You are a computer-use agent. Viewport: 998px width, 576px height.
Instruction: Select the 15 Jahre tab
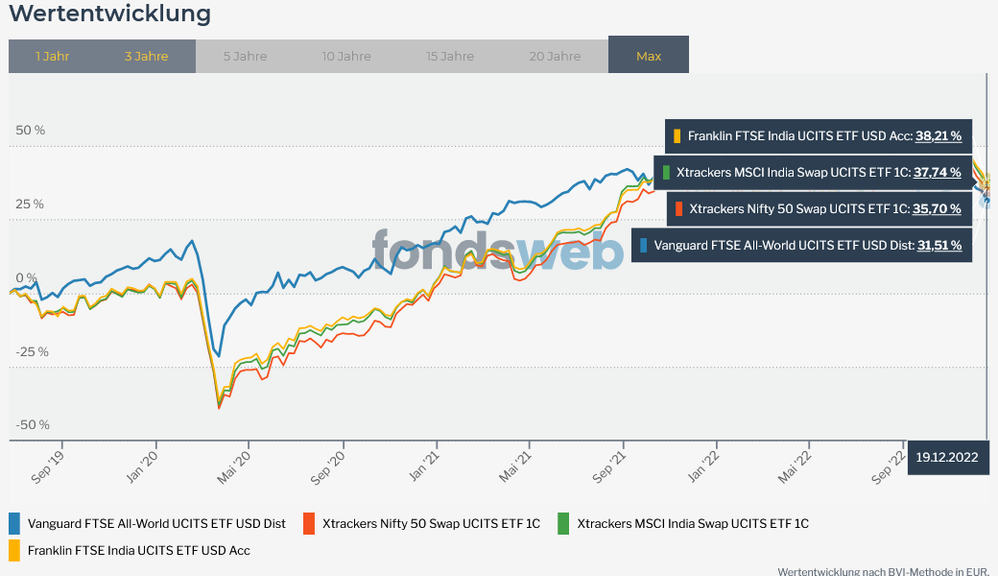click(449, 56)
